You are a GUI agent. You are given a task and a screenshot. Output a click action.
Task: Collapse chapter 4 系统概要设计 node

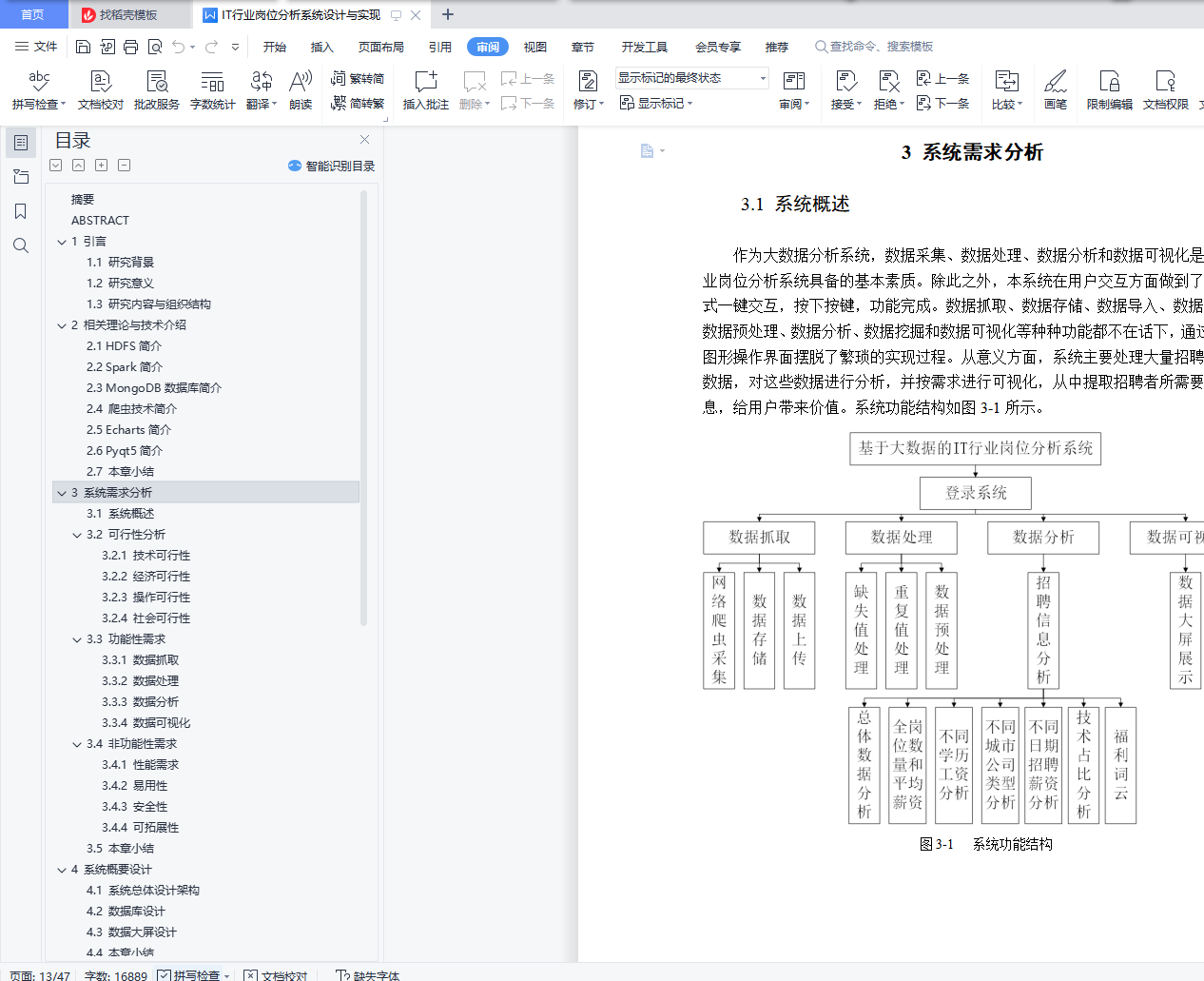click(x=62, y=870)
